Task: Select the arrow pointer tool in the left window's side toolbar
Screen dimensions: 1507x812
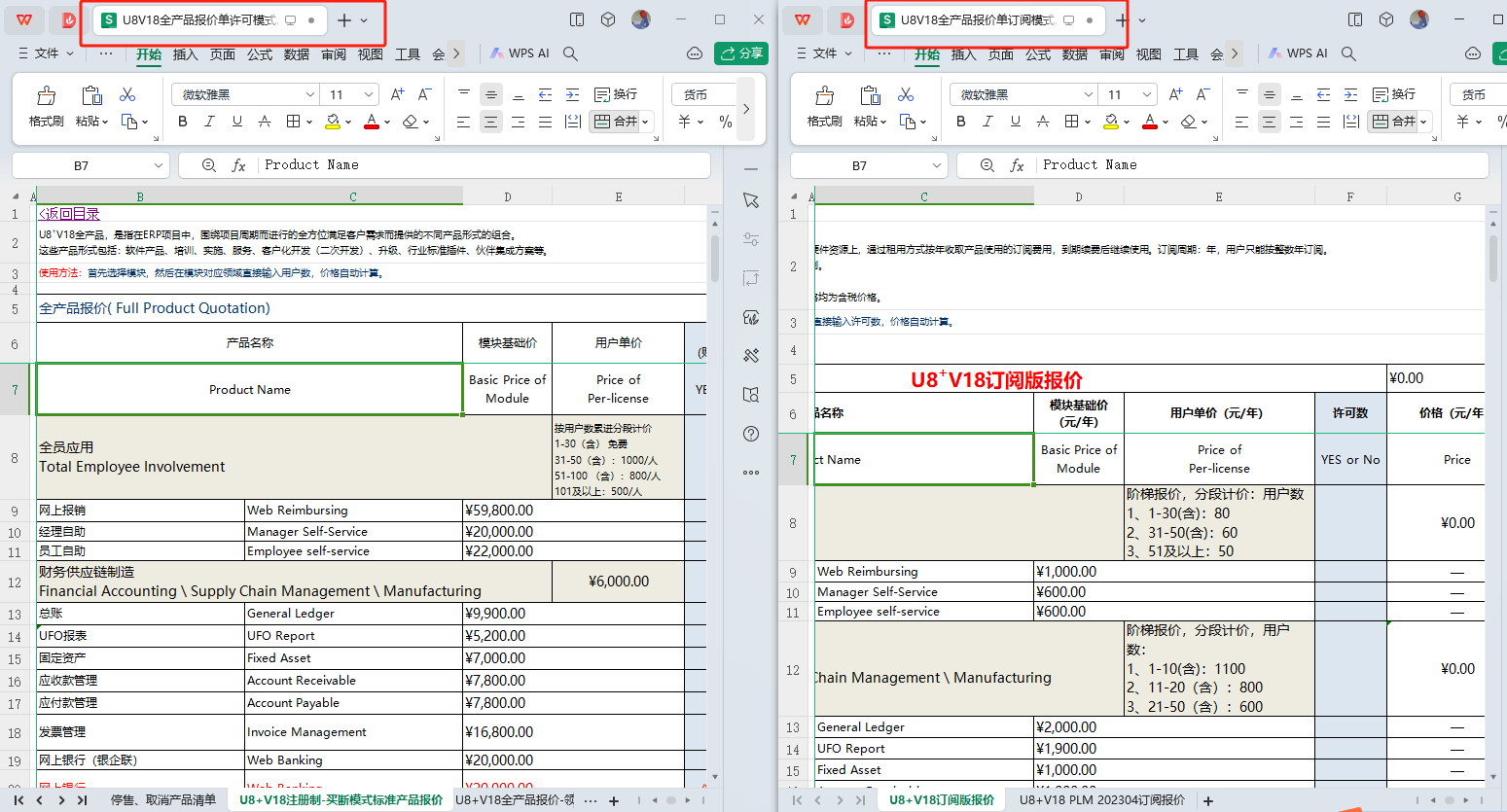Action: point(751,200)
